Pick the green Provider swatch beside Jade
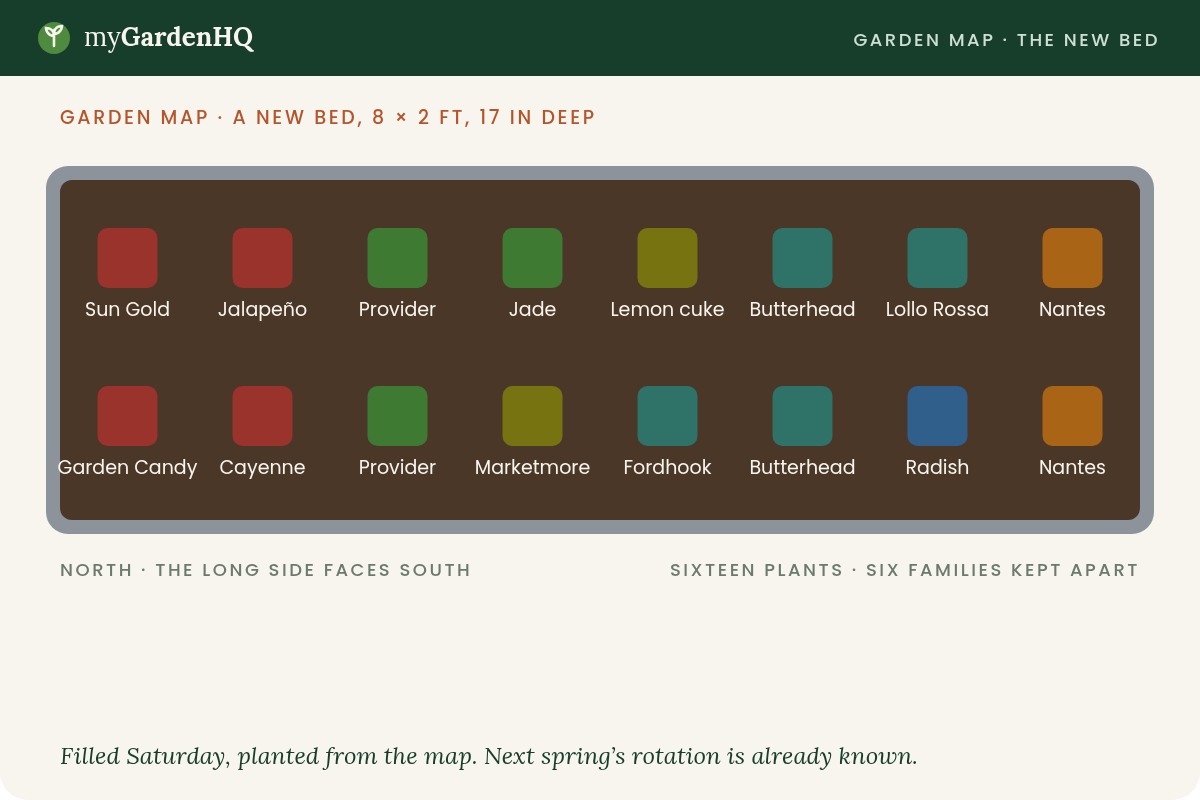 coord(397,258)
